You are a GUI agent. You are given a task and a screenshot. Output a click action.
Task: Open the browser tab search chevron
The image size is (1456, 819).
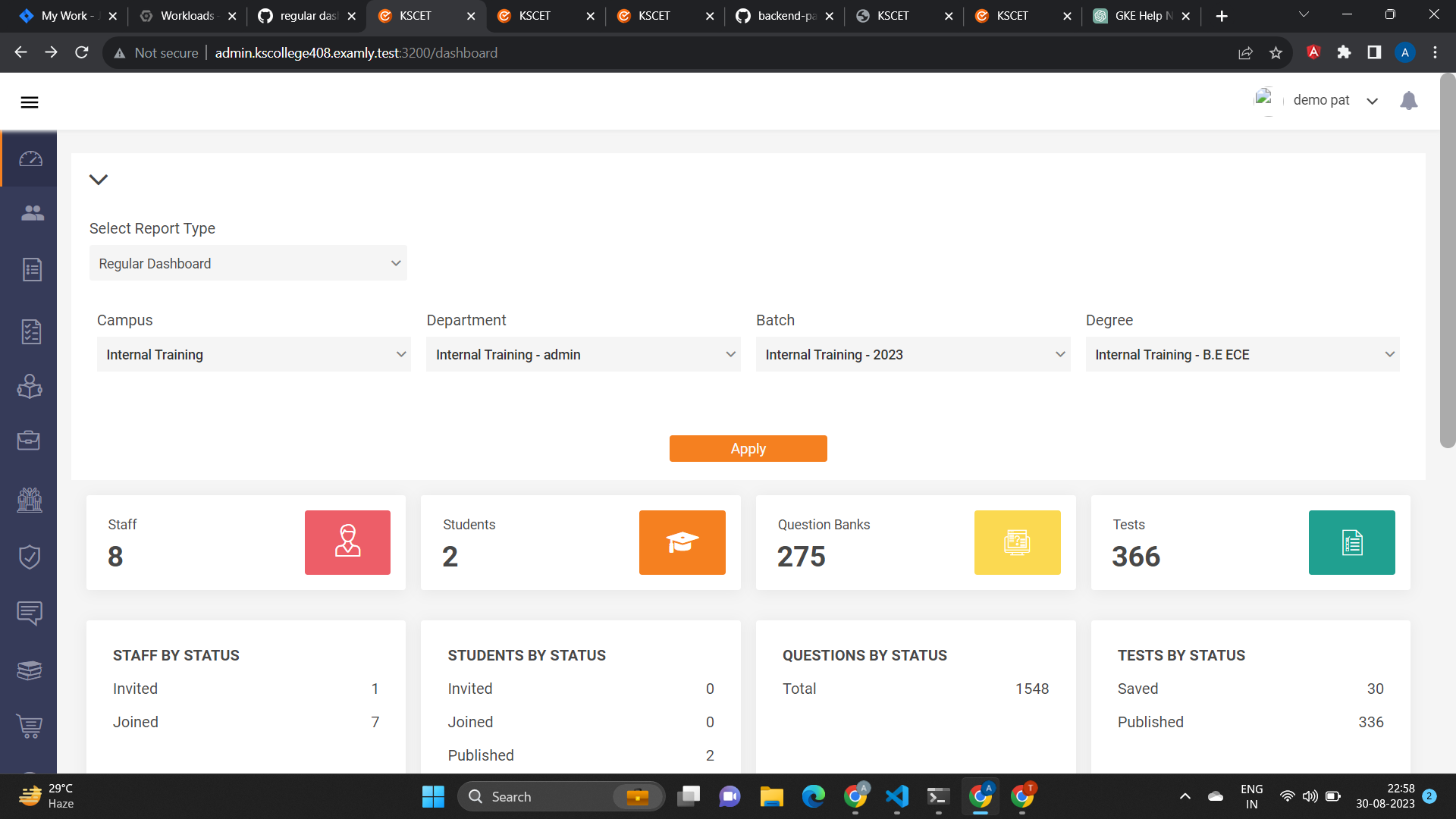pyautogui.click(x=1304, y=14)
